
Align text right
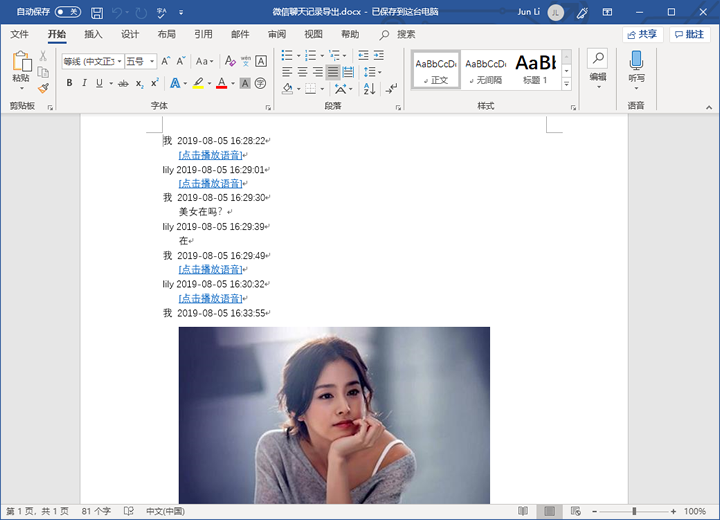click(317, 72)
